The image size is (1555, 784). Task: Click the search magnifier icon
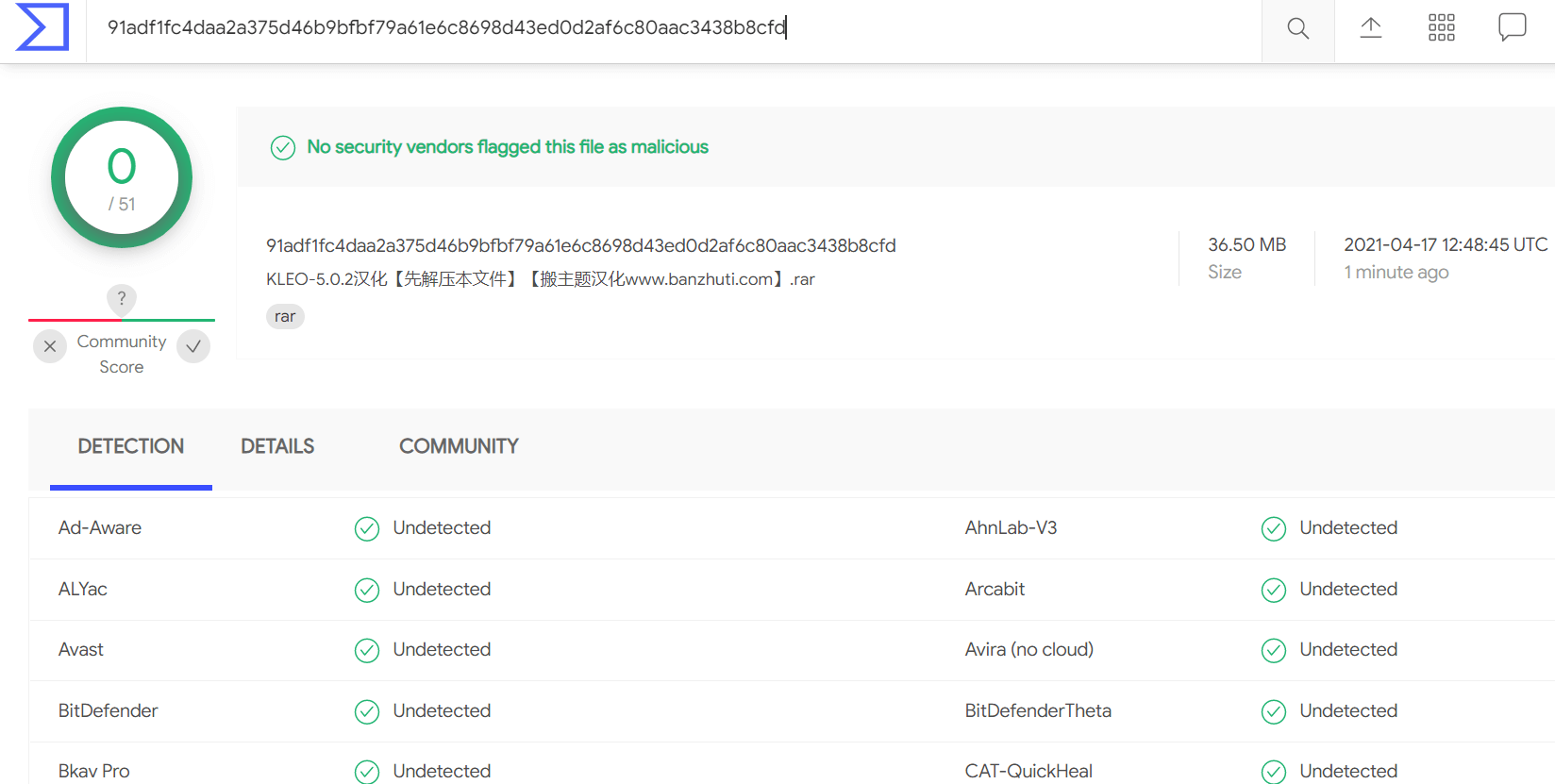1297,28
